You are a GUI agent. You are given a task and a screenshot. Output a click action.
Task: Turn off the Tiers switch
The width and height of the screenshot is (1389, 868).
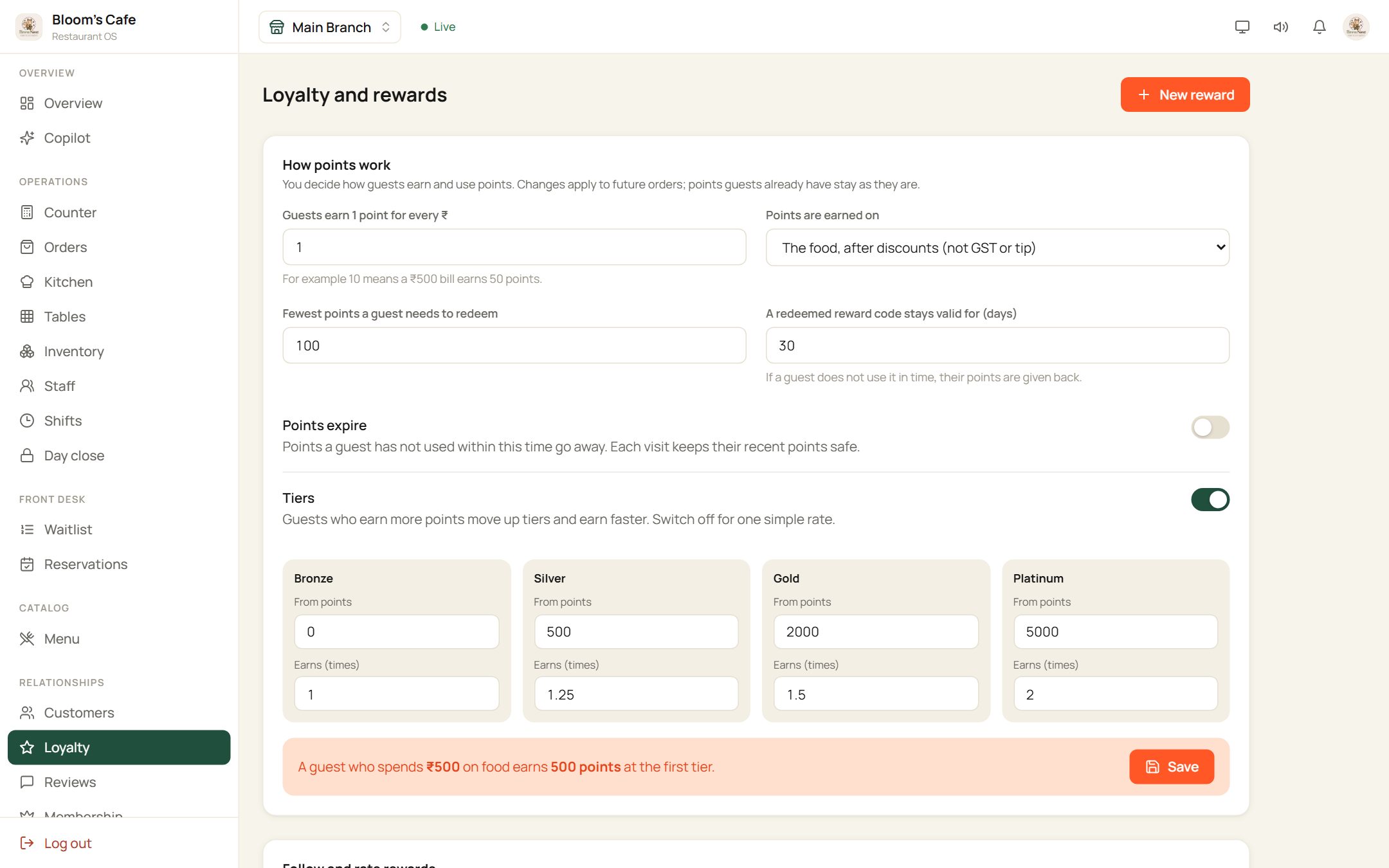pyautogui.click(x=1210, y=500)
